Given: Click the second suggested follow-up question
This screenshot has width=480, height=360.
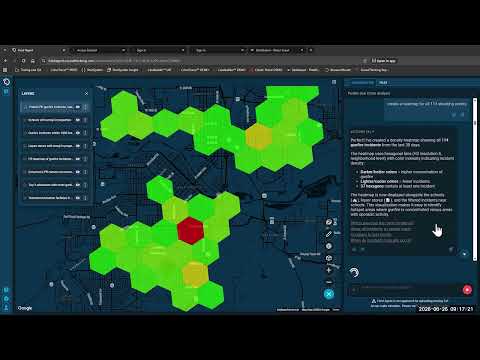Looking at the screenshot, I should pyautogui.click(x=381, y=229).
